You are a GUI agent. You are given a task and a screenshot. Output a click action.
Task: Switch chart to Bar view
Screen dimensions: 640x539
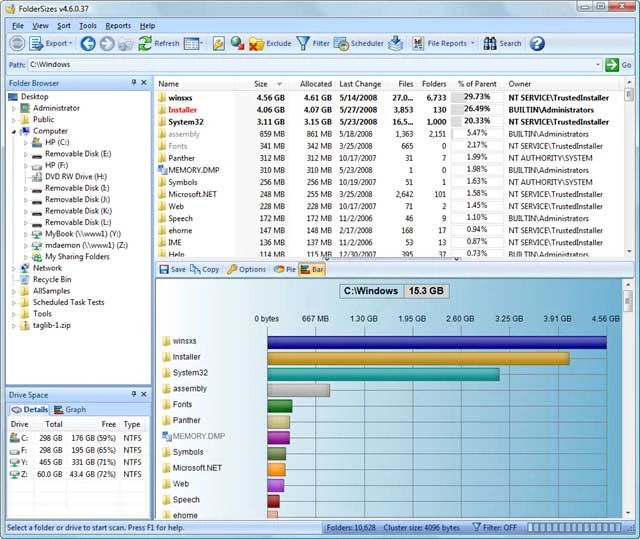(312, 269)
